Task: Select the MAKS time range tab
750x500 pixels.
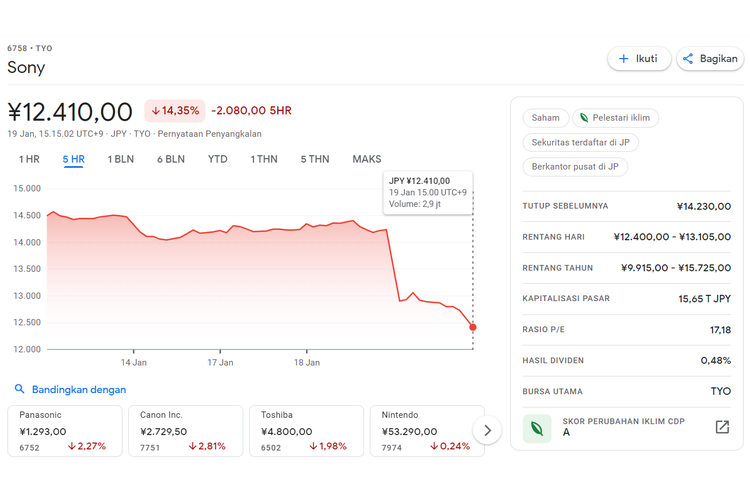Action: tap(366, 159)
